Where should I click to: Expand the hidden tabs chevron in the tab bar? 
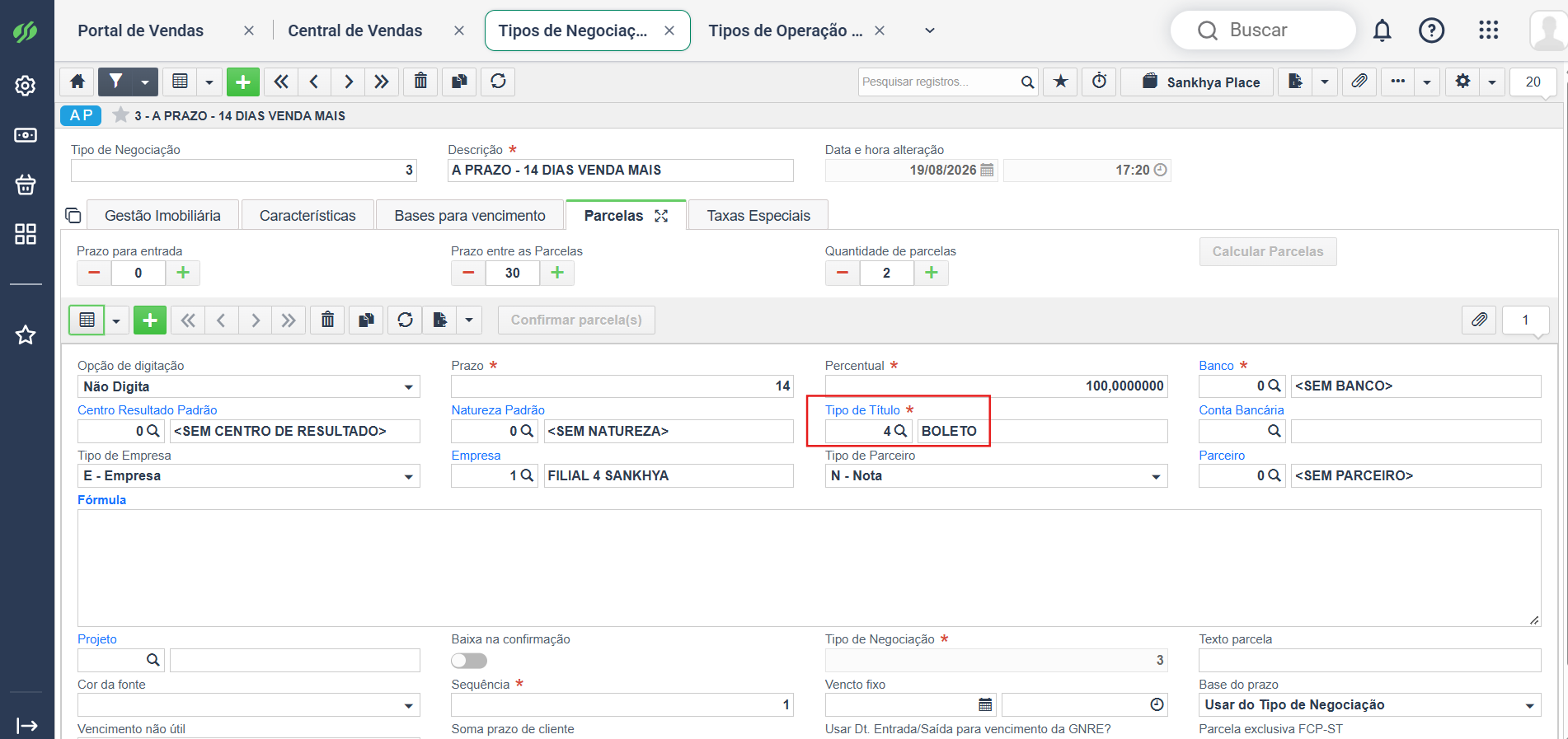930,30
